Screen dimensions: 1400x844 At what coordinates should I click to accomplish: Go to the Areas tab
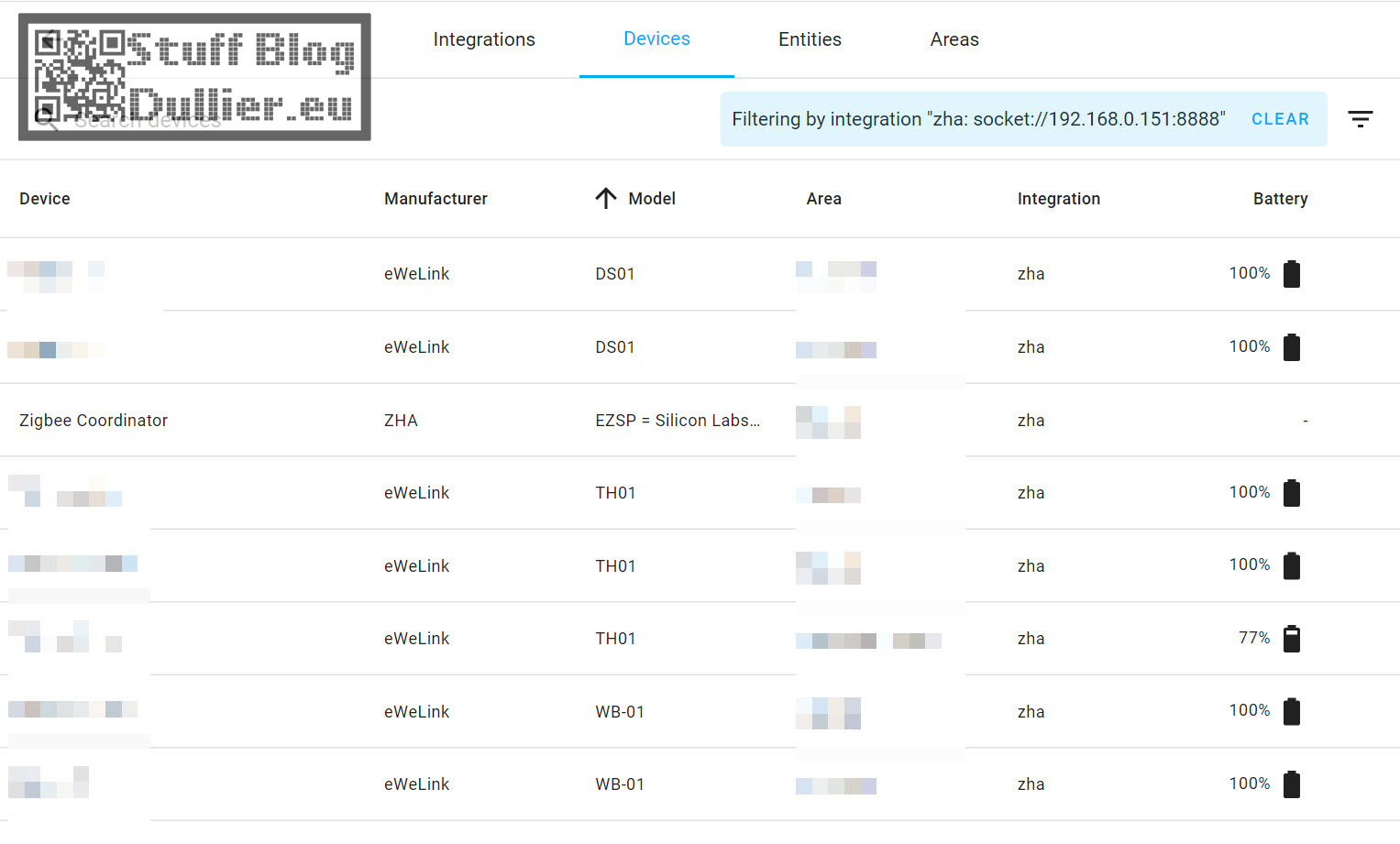click(x=954, y=39)
